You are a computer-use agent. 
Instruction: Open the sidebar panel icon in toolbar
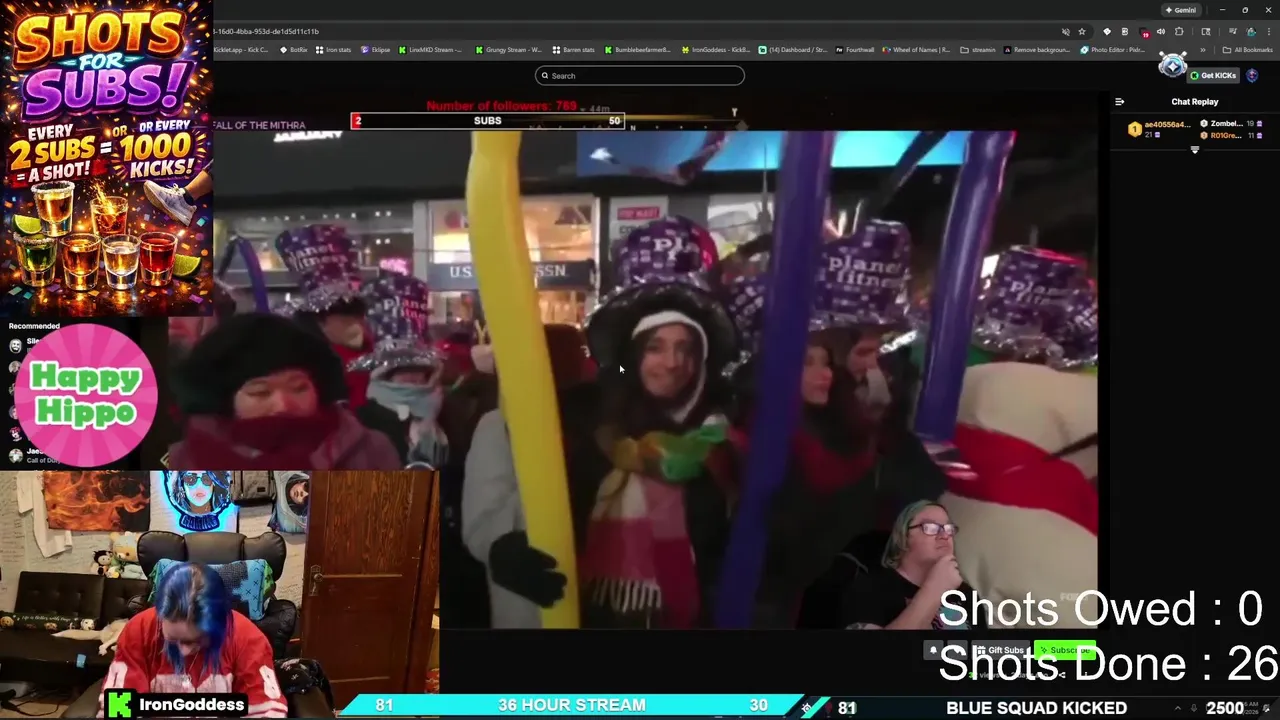(x=1206, y=32)
